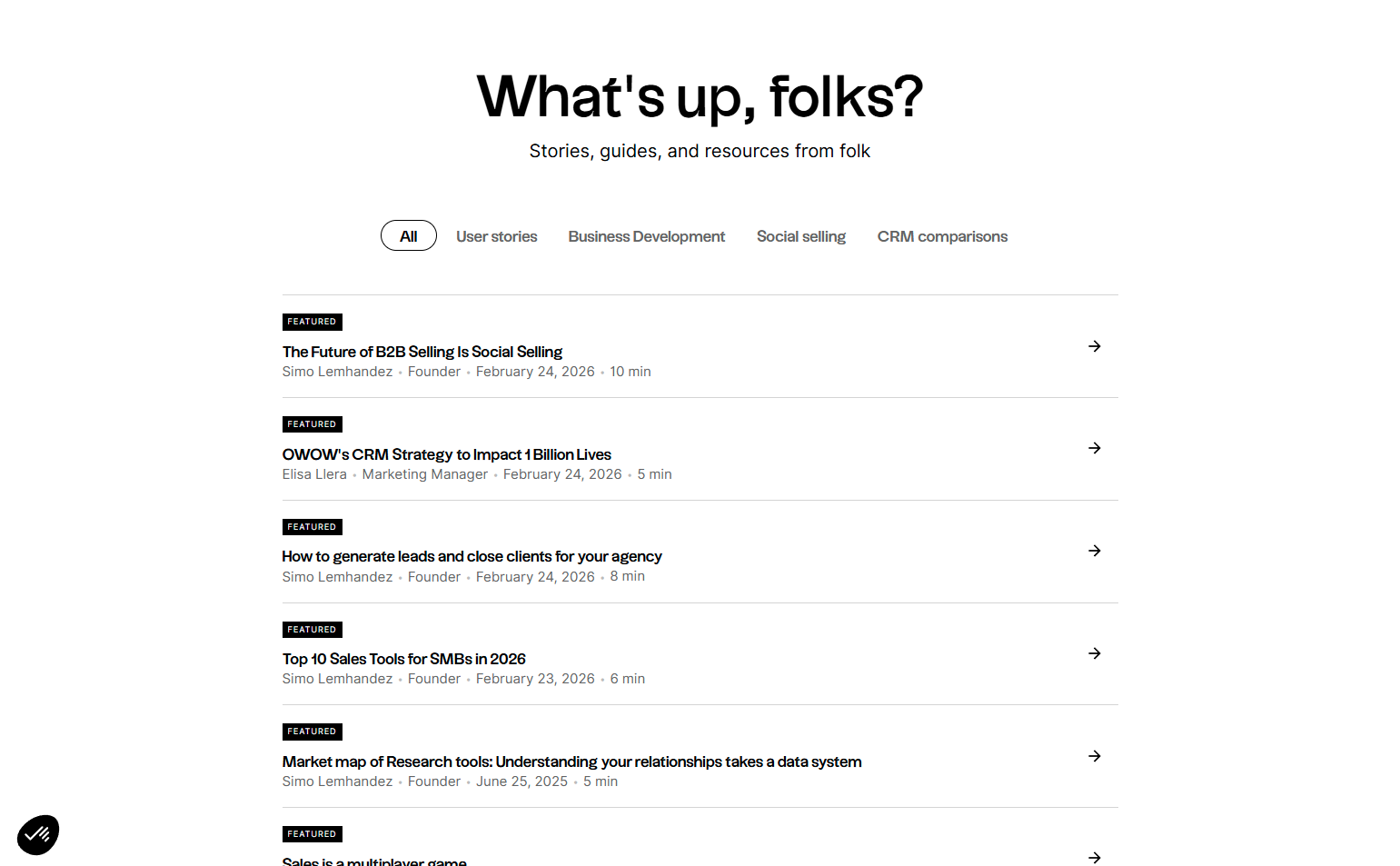1400x866 pixels.
Task: Select the arrow on Top 10 Sales Tools row
Action: [x=1094, y=653]
